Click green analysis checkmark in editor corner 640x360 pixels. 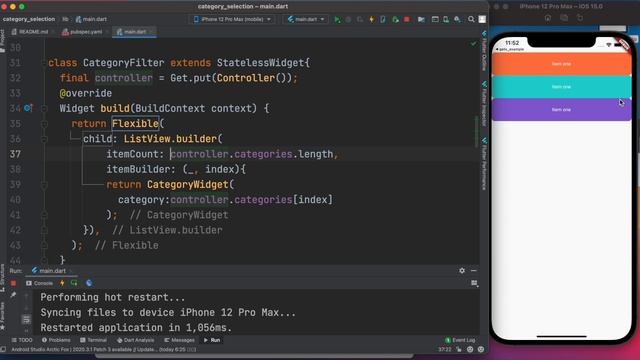coord(473,44)
